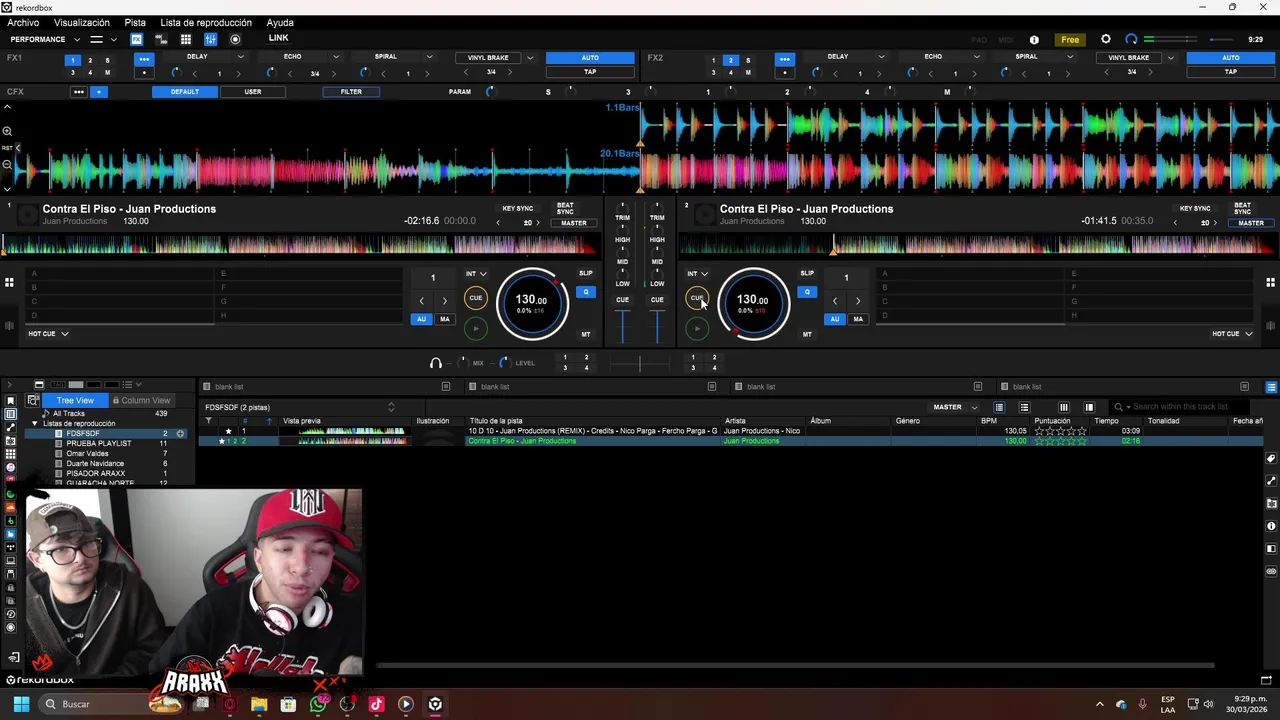
Task: Click the rekordbox taskbar icon
Action: [435, 704]
